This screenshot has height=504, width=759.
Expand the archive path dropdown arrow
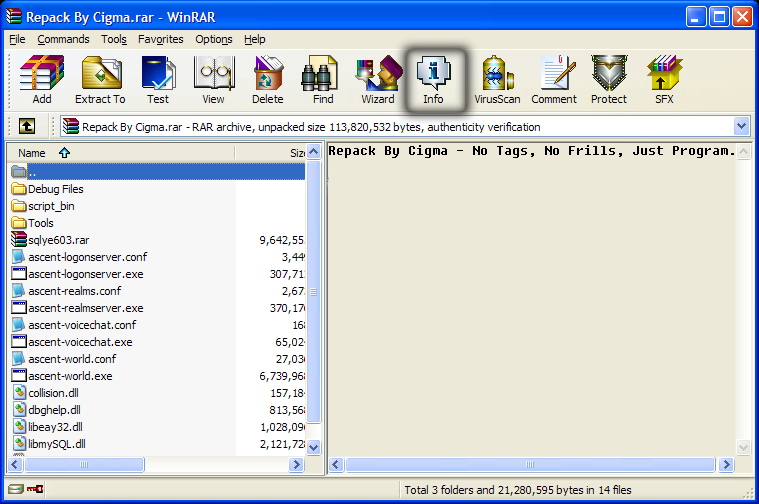pos(741,127)
